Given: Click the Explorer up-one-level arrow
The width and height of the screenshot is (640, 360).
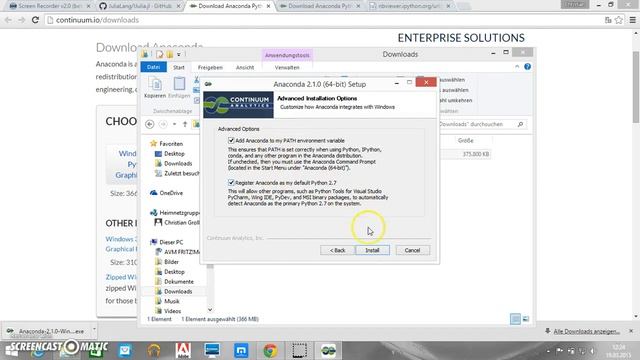Looking at the screenshot, I should [x=185, y=124].
